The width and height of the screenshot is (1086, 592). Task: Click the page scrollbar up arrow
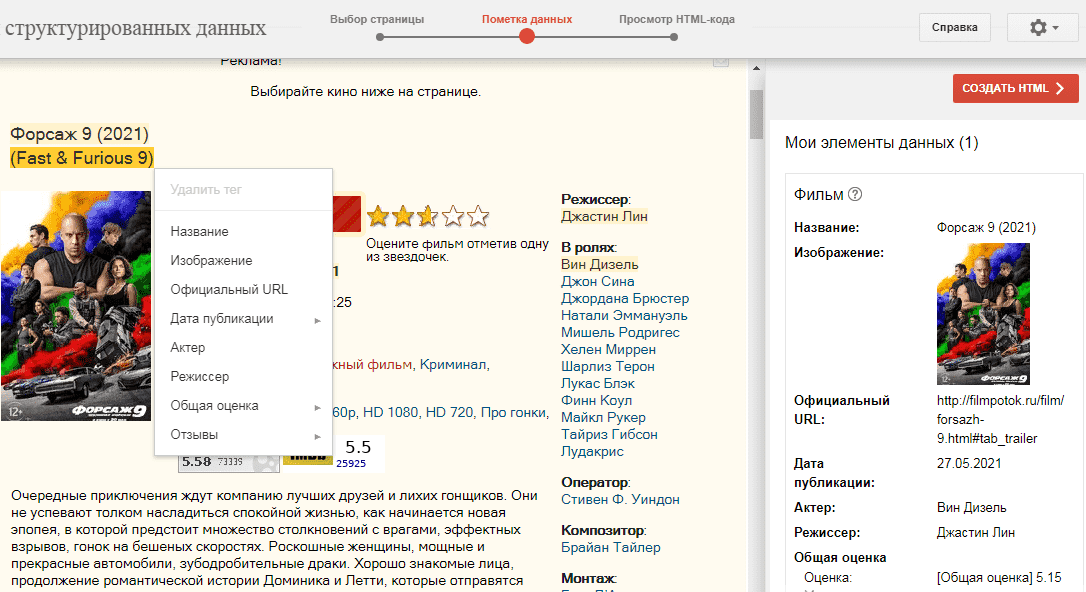(756, 68)
